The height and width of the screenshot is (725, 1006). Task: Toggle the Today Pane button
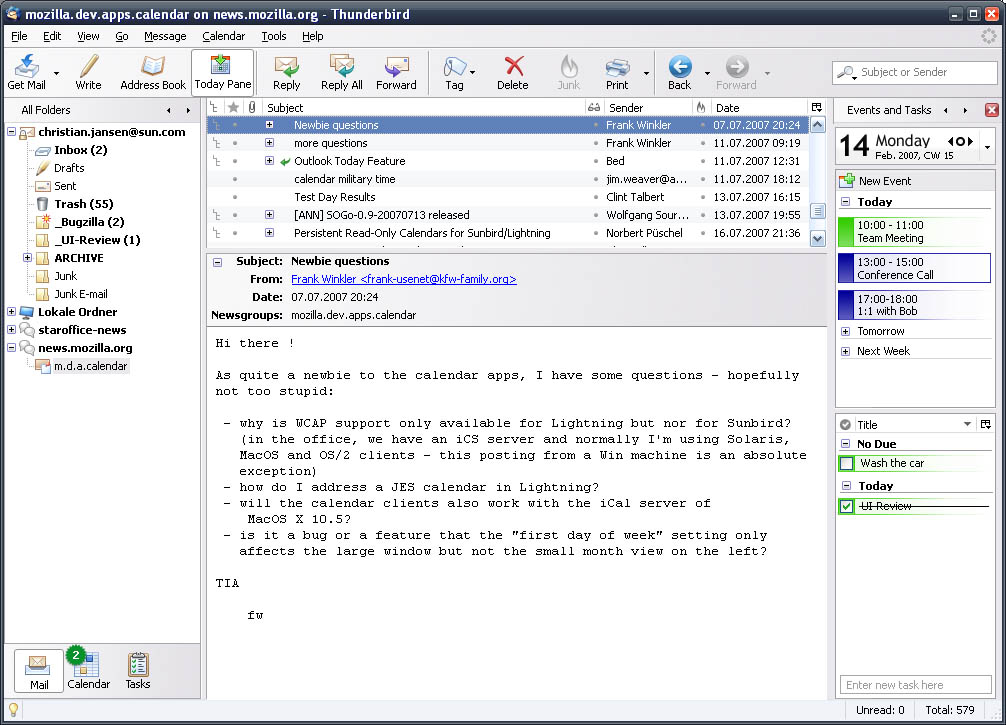(x=223, y=71)
